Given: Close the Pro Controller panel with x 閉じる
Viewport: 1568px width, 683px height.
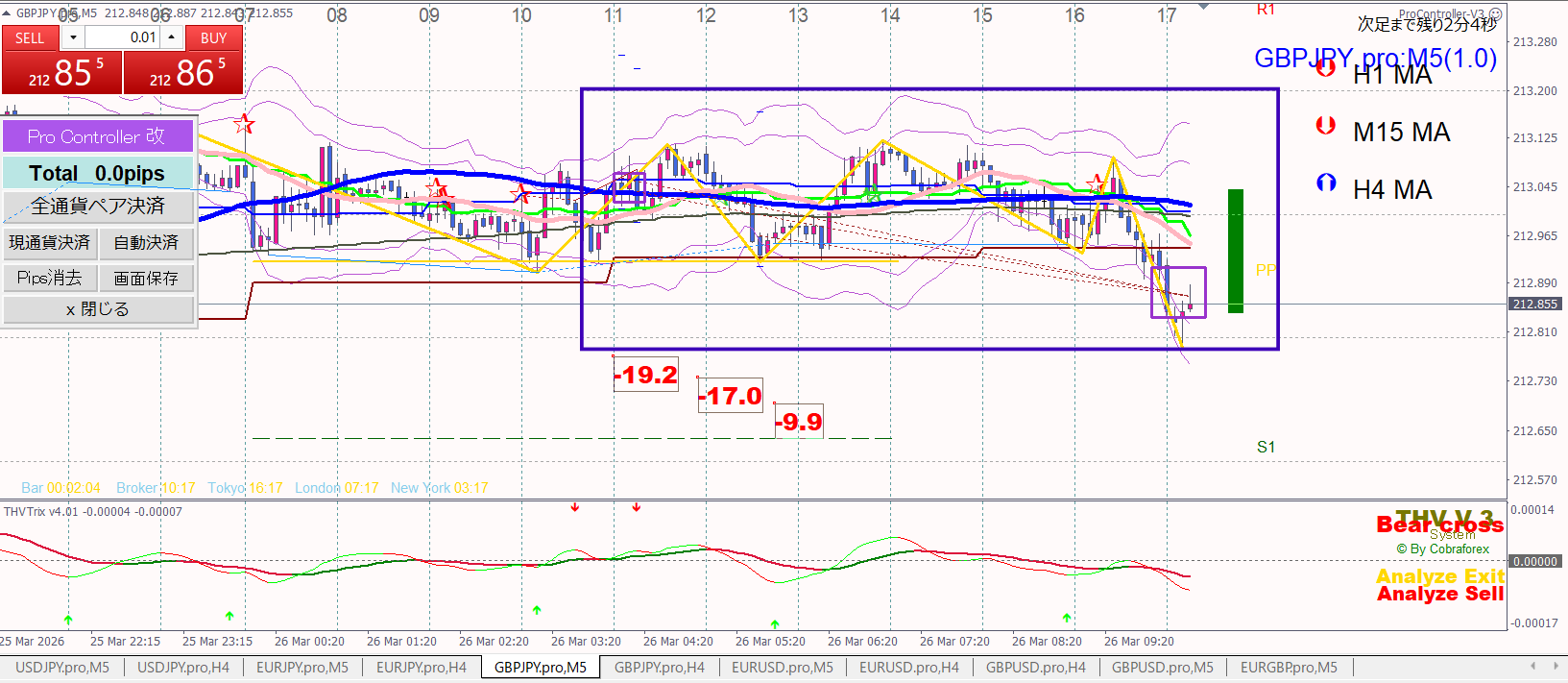Looking at the screenshot, I should tap(98, 309).
